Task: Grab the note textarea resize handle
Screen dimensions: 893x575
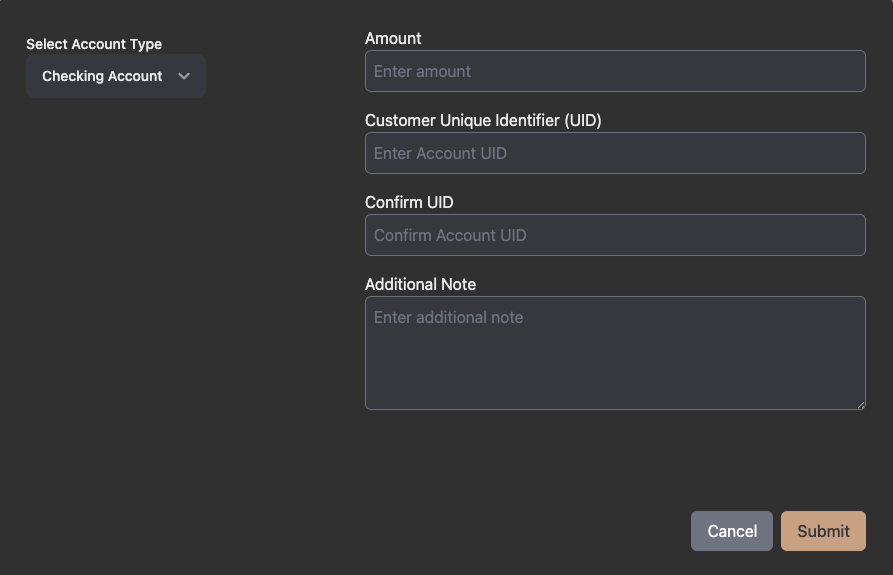Action: pos(861,405)
